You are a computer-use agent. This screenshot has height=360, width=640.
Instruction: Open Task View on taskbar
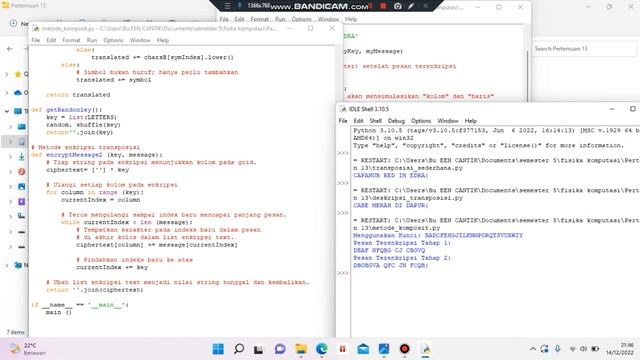pyautogui.click(x=259, y=349)
